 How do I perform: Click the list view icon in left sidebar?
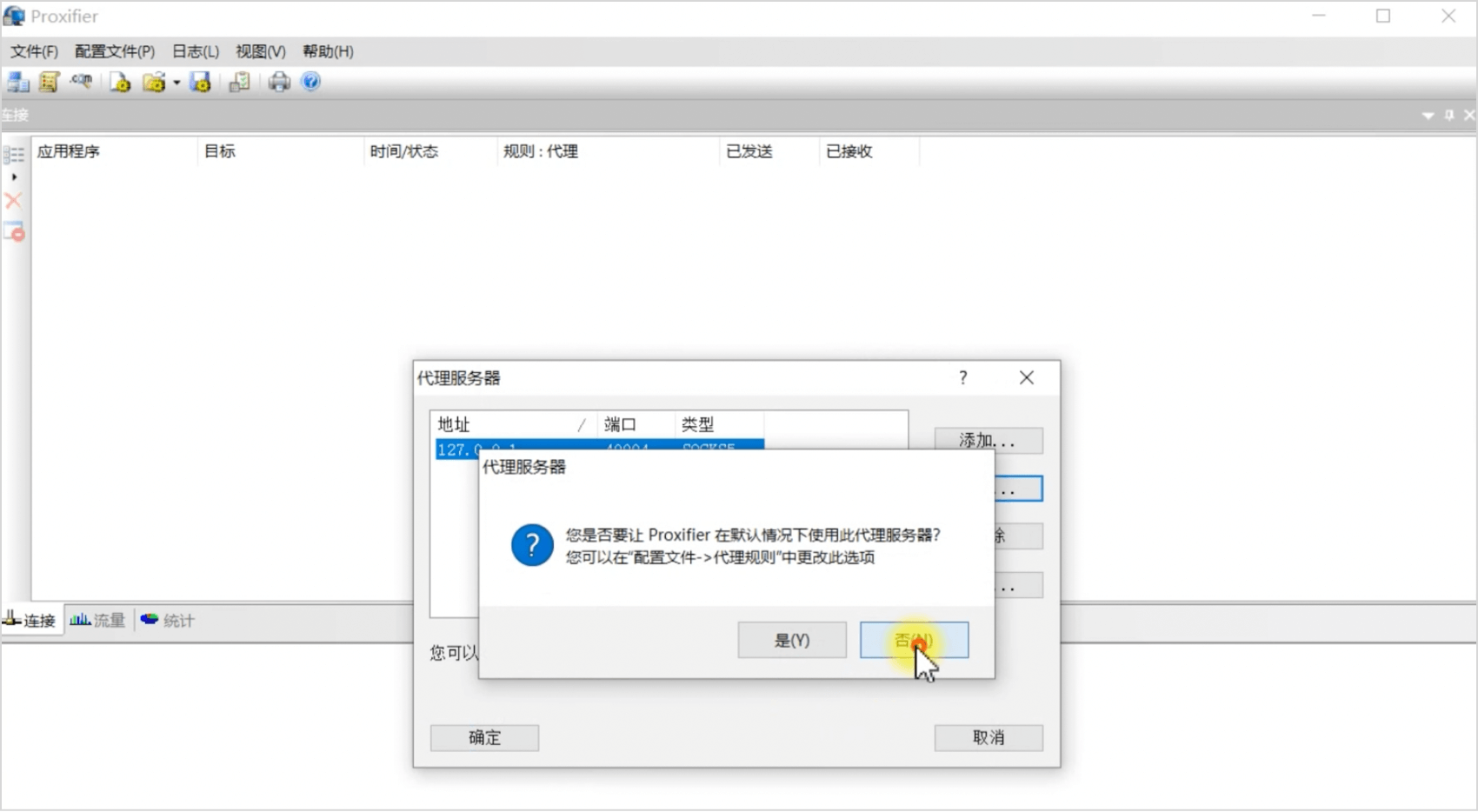(14, 155)
